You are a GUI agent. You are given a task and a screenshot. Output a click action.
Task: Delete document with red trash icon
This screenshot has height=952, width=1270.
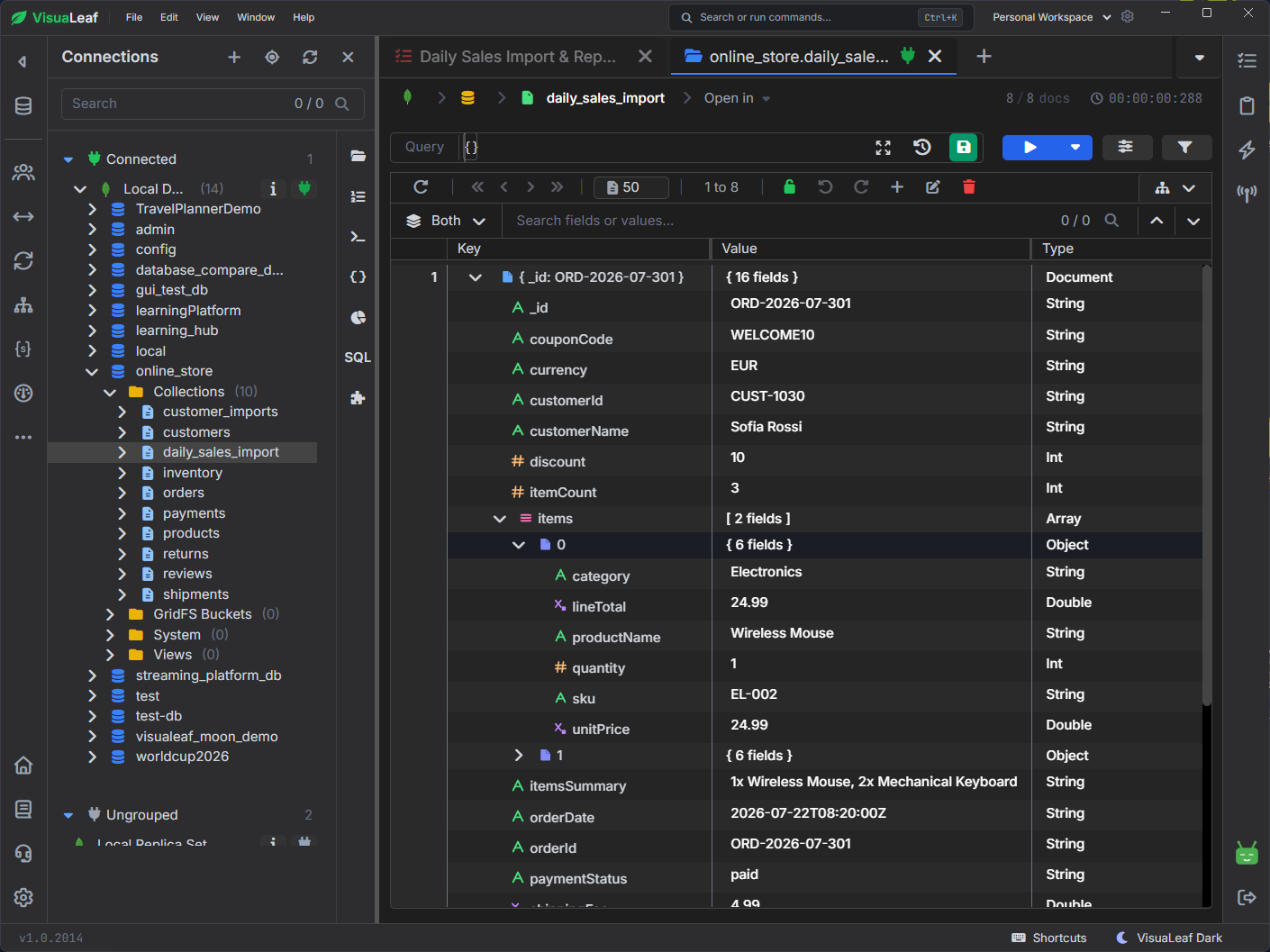point(968,186)
